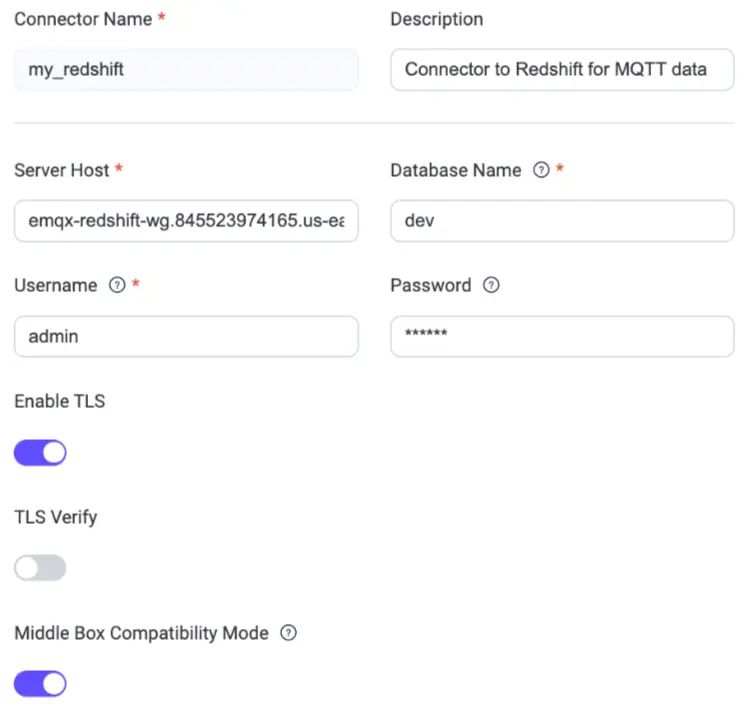Select the Server Host input field

tap(186, 221)
